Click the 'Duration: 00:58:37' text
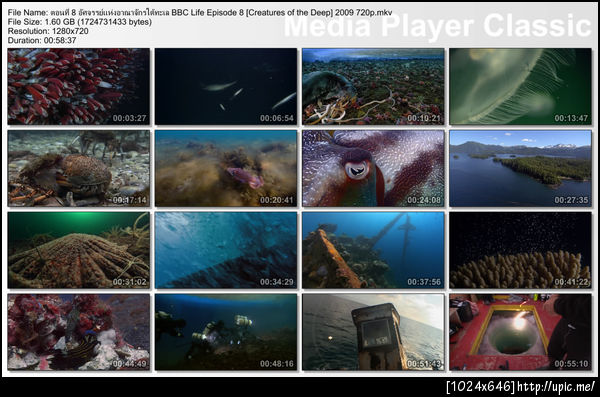The width and height of the screenshot is (600, 397). pyautogui.click(x=42, y=40)
